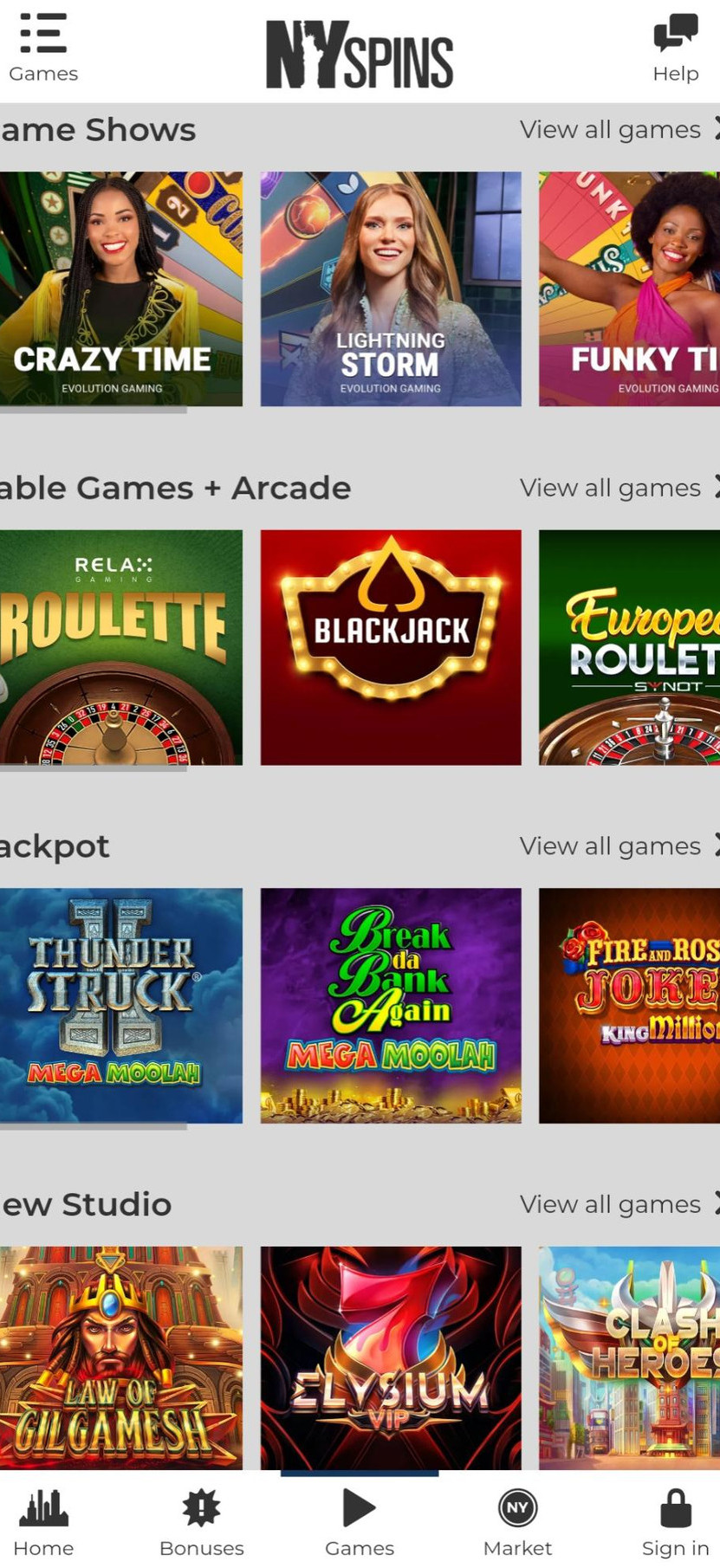Tap the NY Spins logo
Screen dimensions: 720x1568
click(x=359, y=55)
